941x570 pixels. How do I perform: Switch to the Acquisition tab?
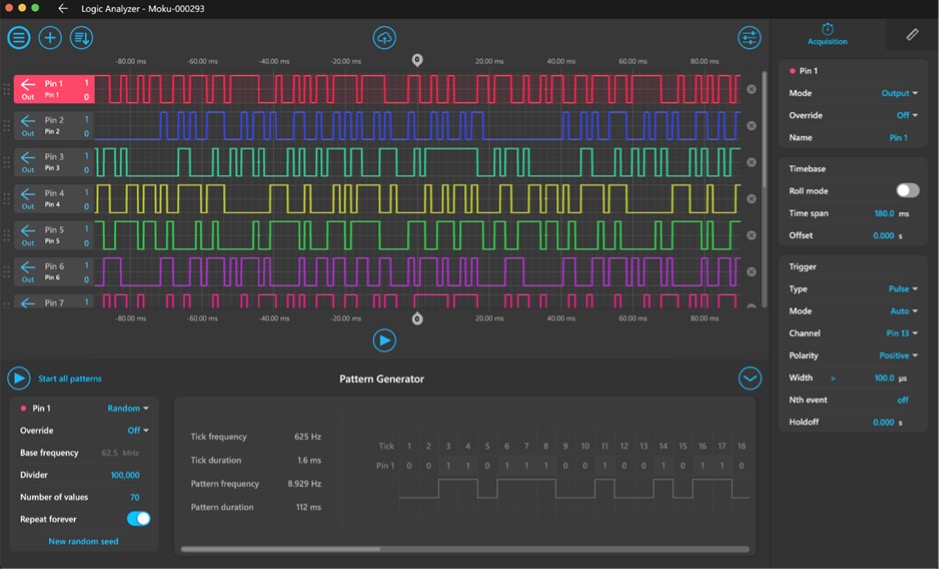[x=827, y=34]
